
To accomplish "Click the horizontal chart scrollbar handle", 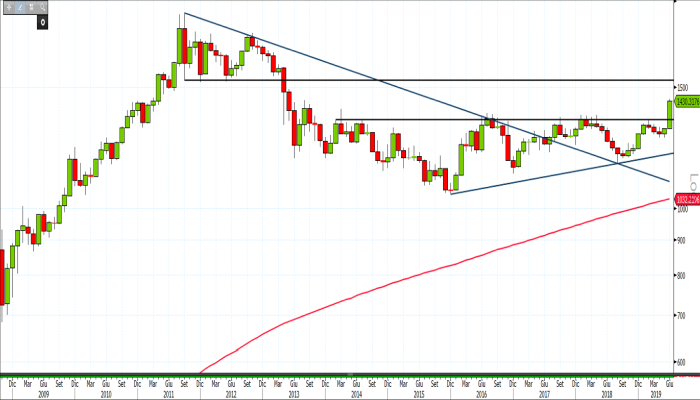I will pos(350,375).
